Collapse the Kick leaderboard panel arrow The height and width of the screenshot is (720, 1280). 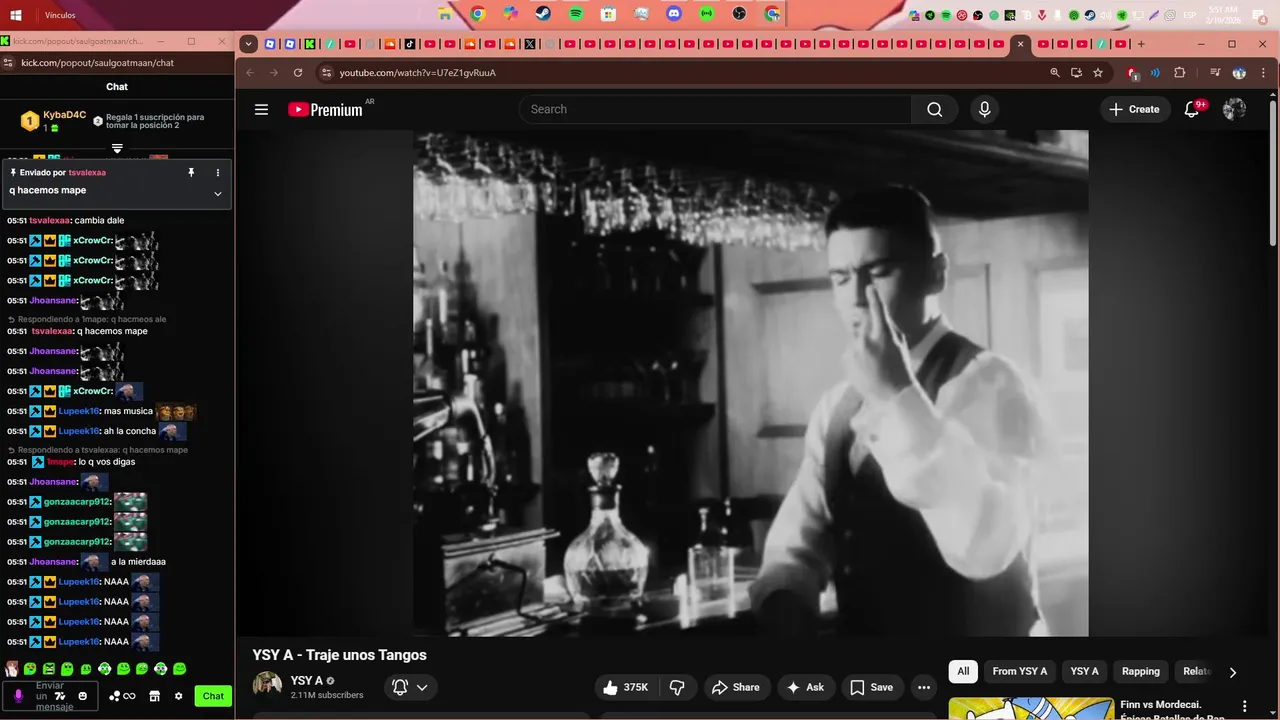click(117, 149)
